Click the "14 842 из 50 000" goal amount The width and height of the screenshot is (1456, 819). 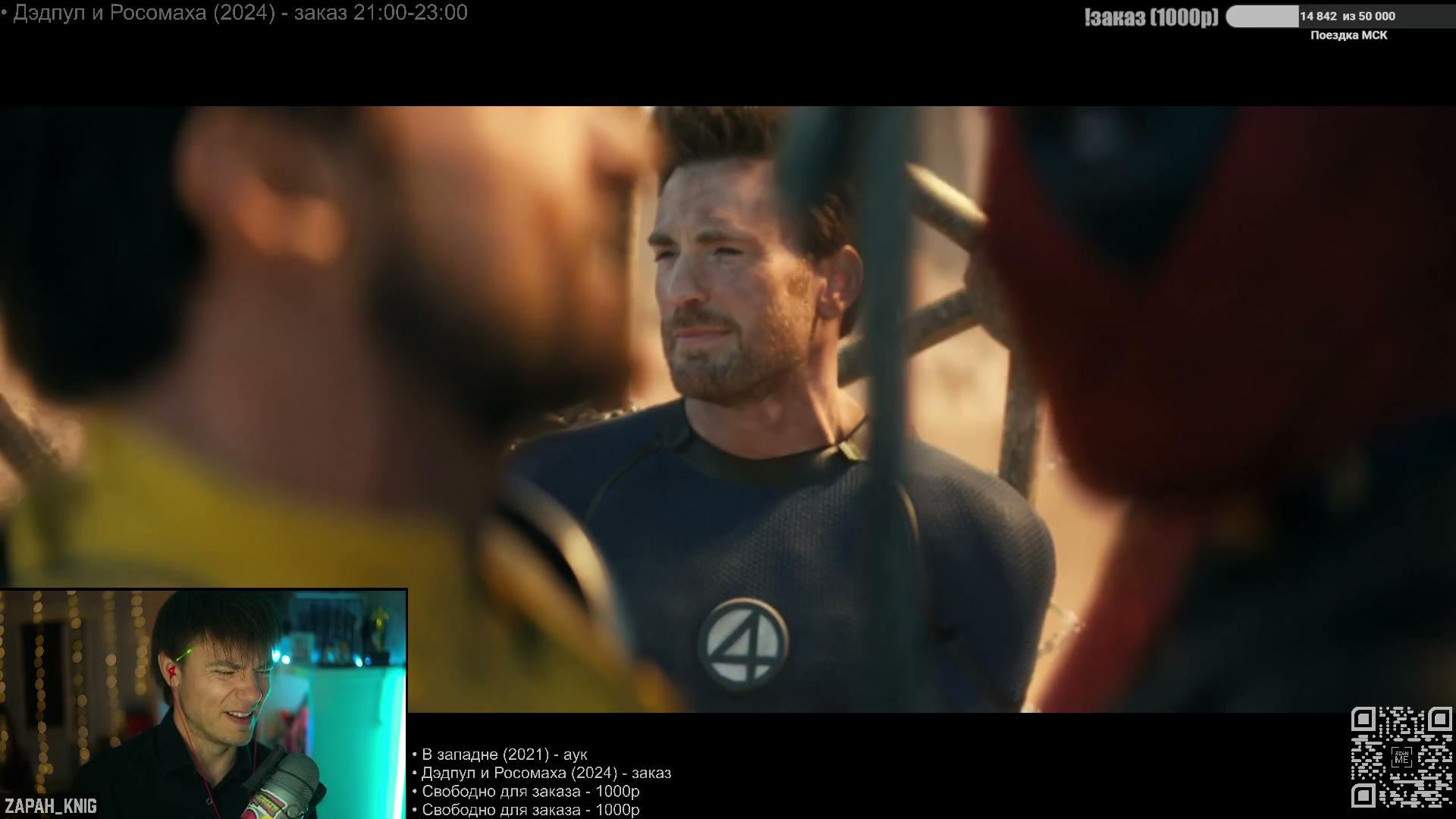pos(1348,16)
